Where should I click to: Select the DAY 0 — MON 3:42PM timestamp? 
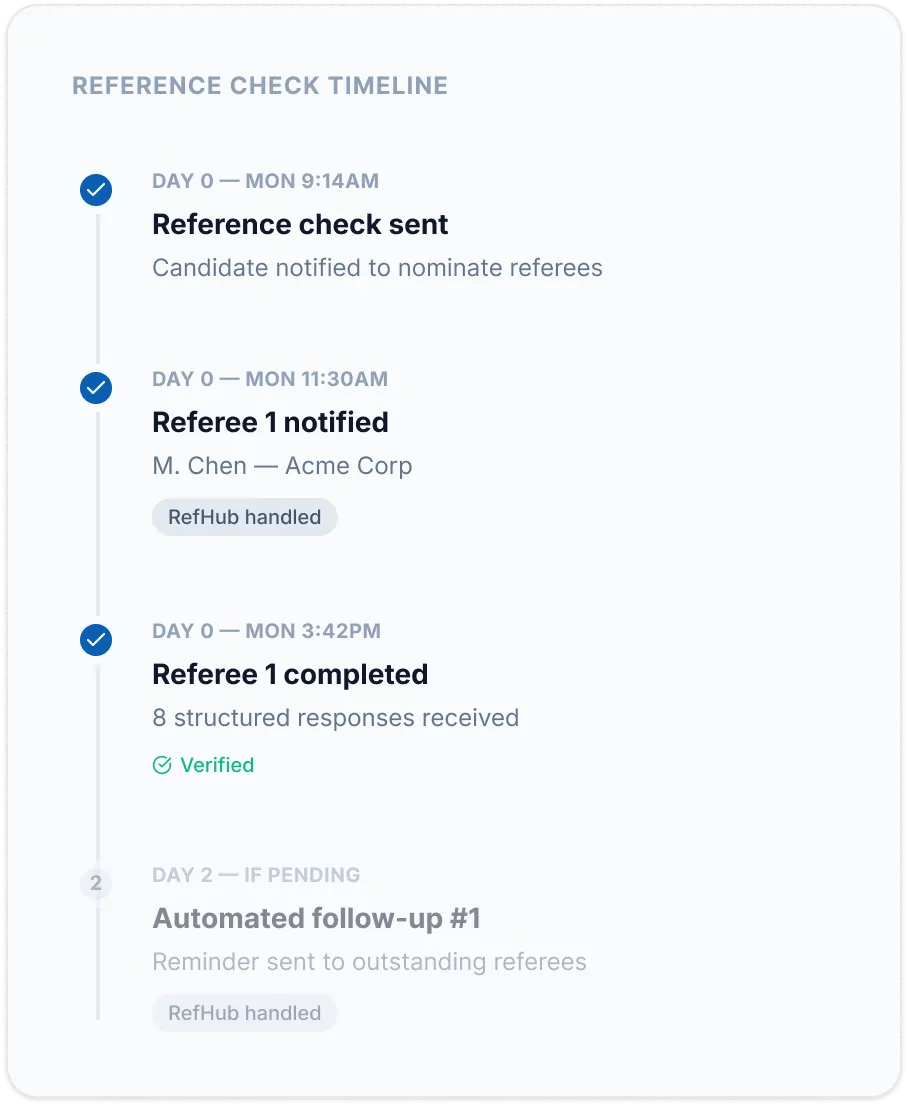267,631
